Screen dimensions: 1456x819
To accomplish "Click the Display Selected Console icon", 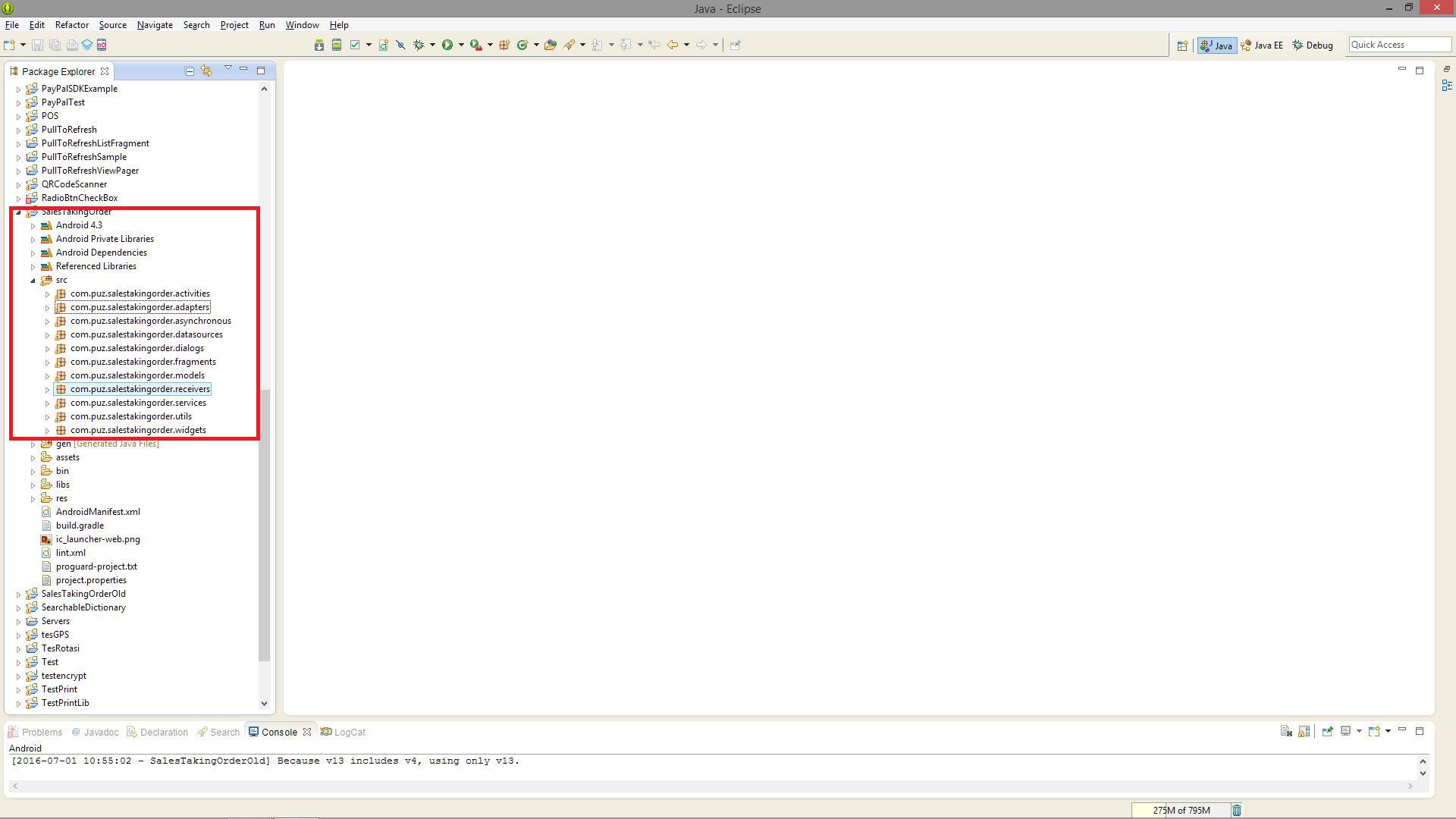I will pyautogui.click(x=1346, y=732).
